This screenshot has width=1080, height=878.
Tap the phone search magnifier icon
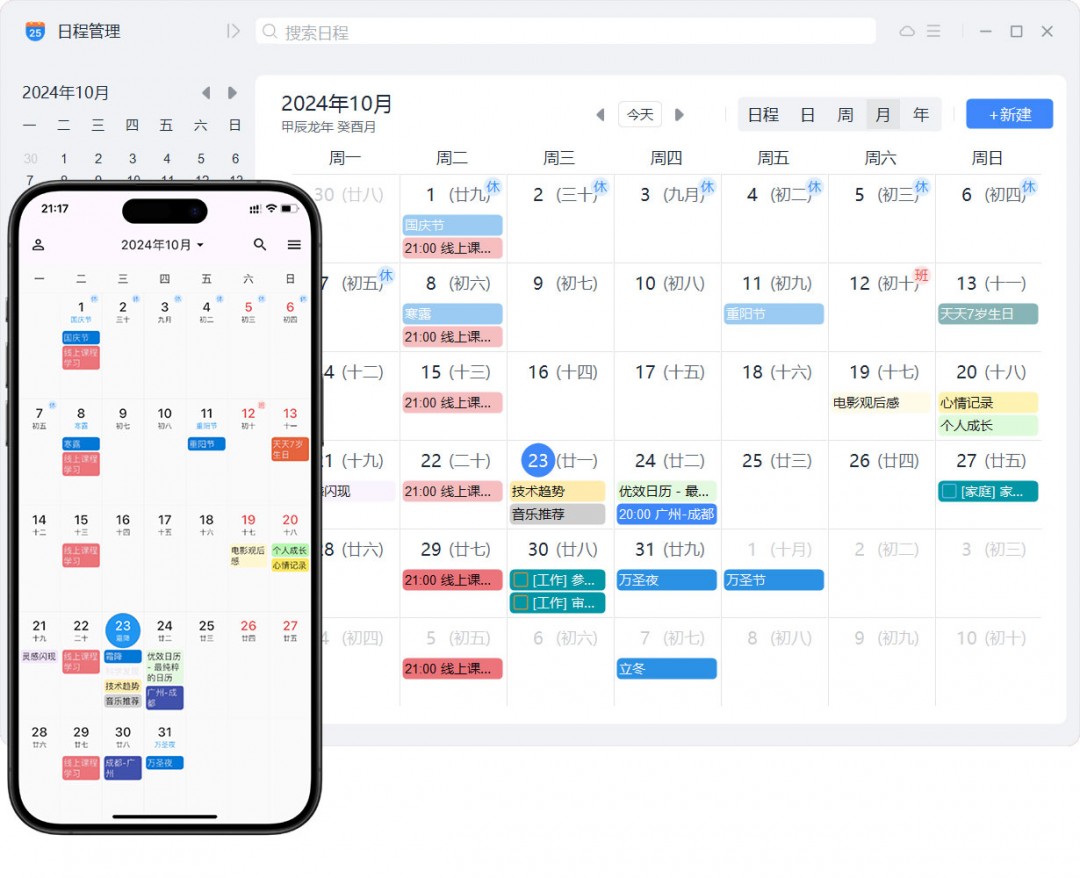pyautogui.click(x=260, y=244)
